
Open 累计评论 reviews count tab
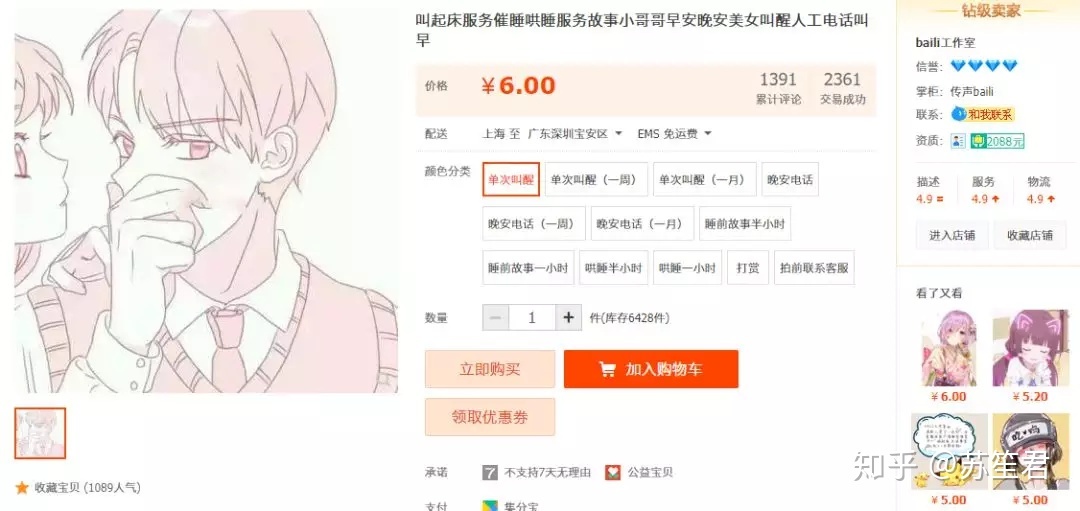[778, 89]
